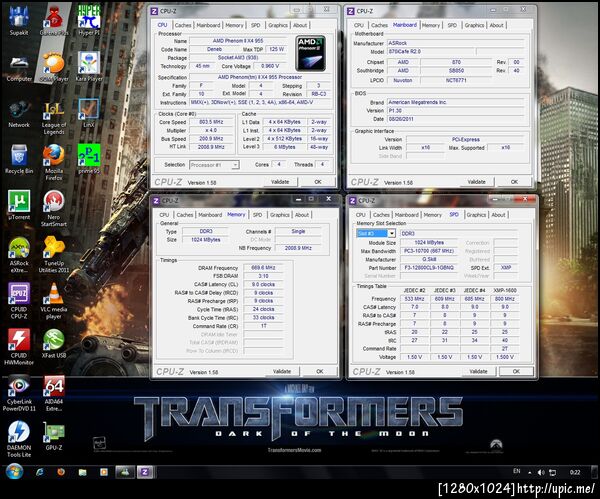Click the Windows Start orb
This screenshot has width=600, height=499.
[14, 472]
